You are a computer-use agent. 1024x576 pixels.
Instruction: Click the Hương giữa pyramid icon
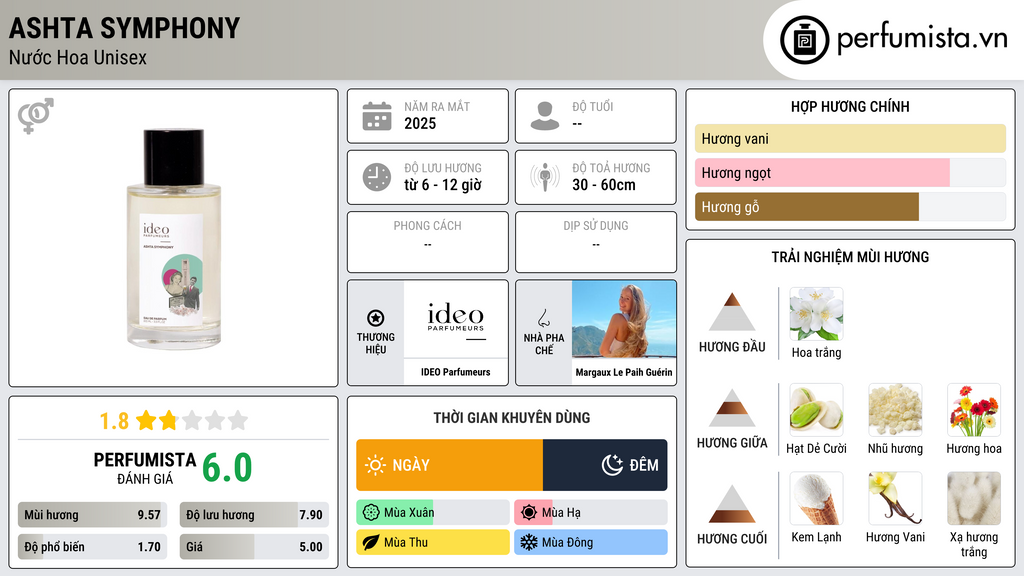tap(732, 408)
